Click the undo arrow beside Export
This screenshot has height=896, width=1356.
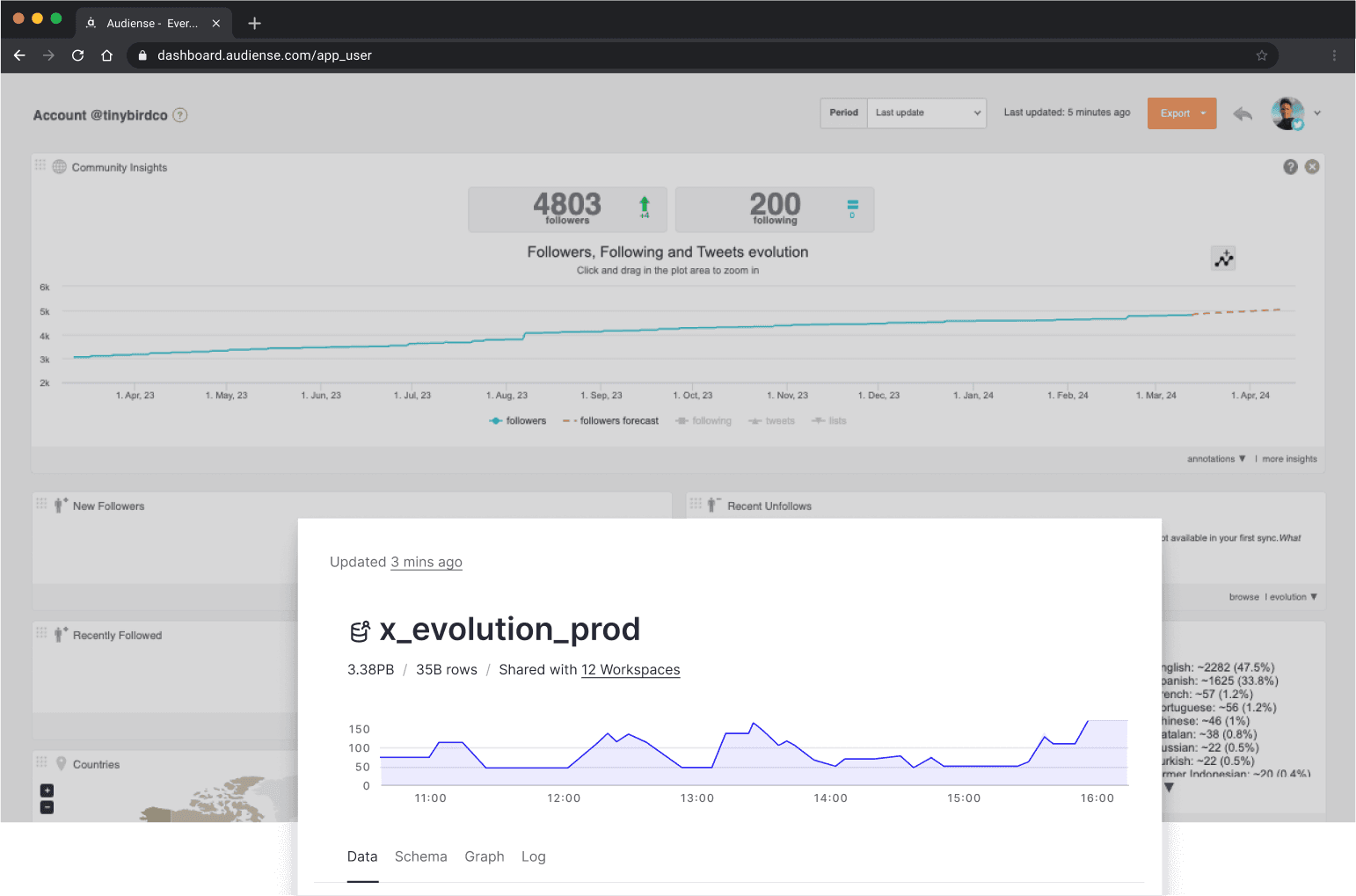coord(1243,113)
